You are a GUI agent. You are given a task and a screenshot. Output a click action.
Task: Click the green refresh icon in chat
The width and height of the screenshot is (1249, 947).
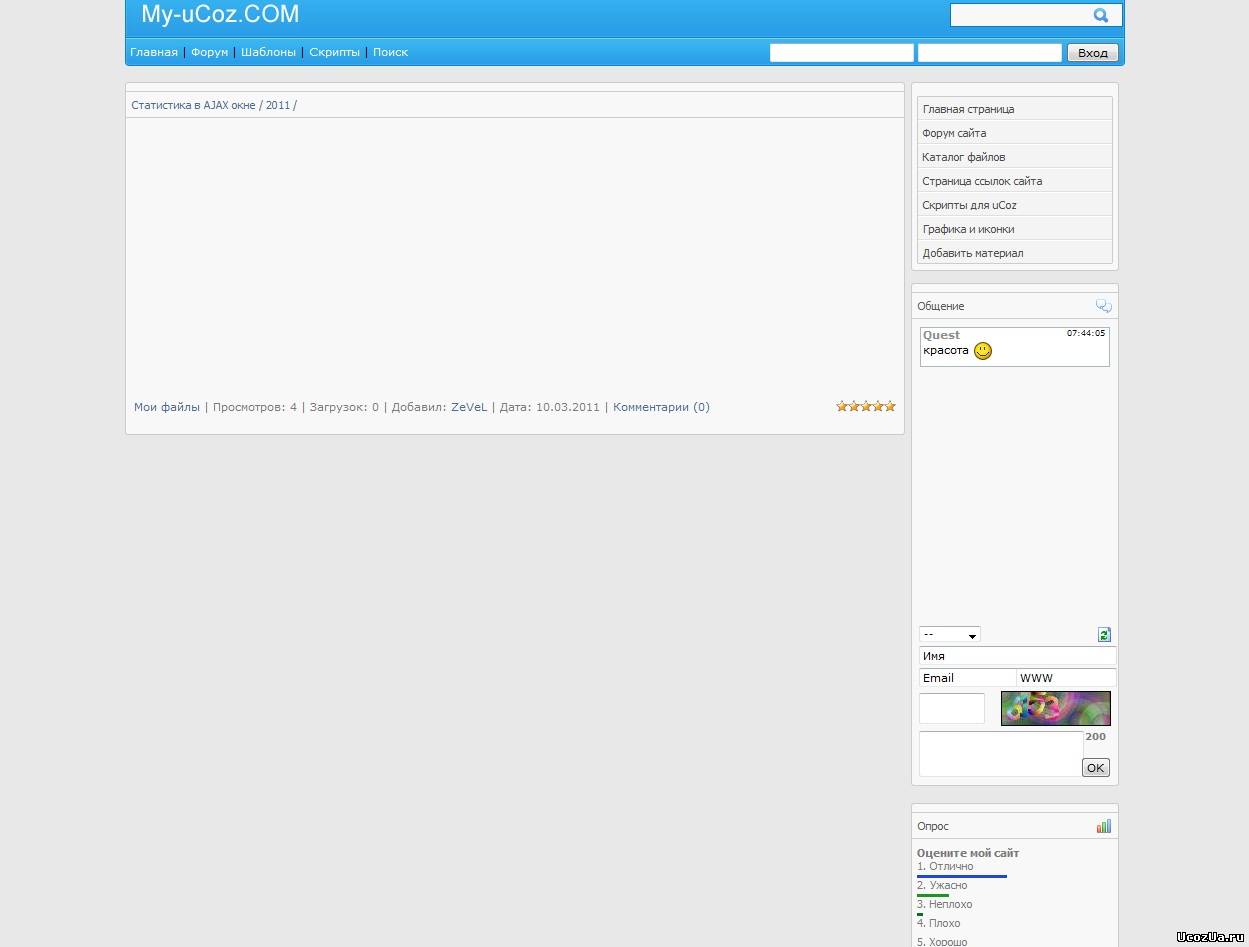tap(1104, 634)
